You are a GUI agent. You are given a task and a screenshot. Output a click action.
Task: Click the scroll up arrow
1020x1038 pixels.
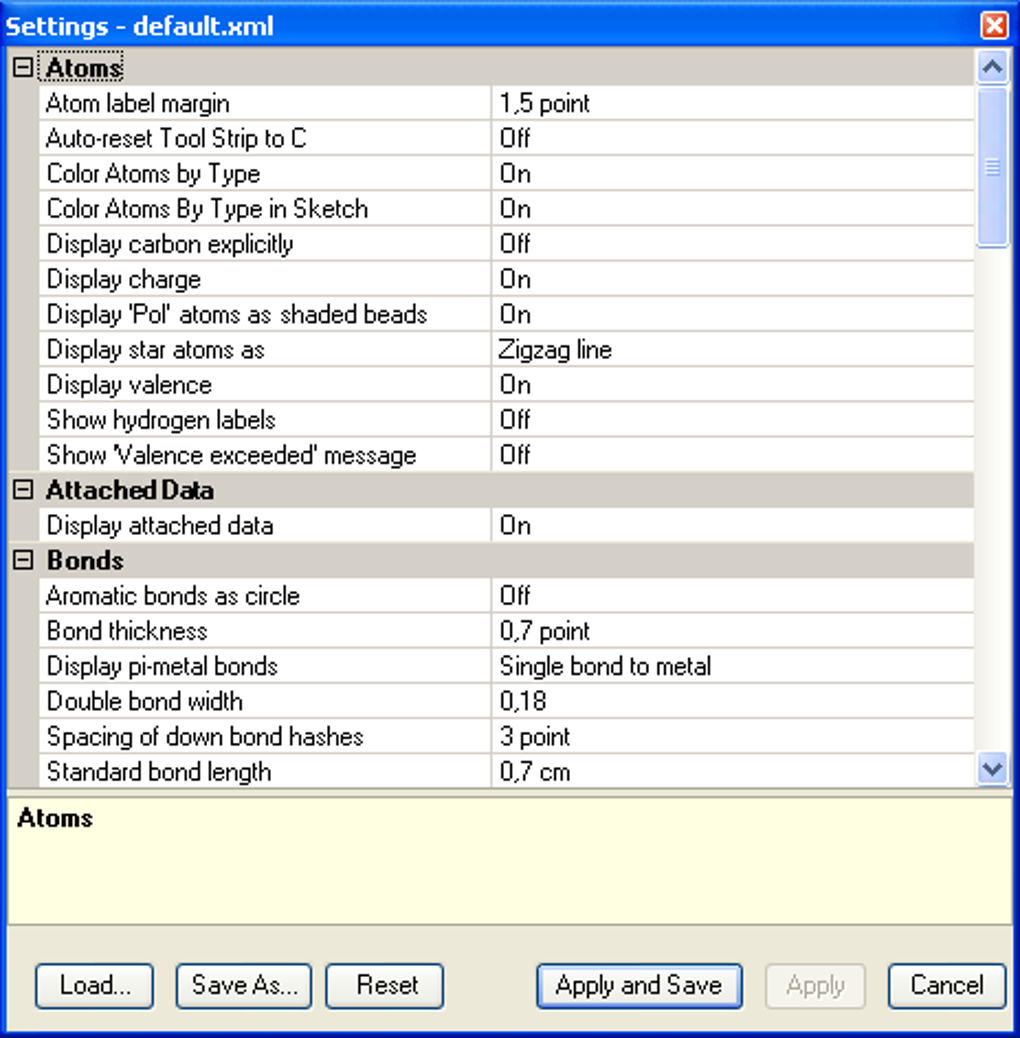point(992,67)
